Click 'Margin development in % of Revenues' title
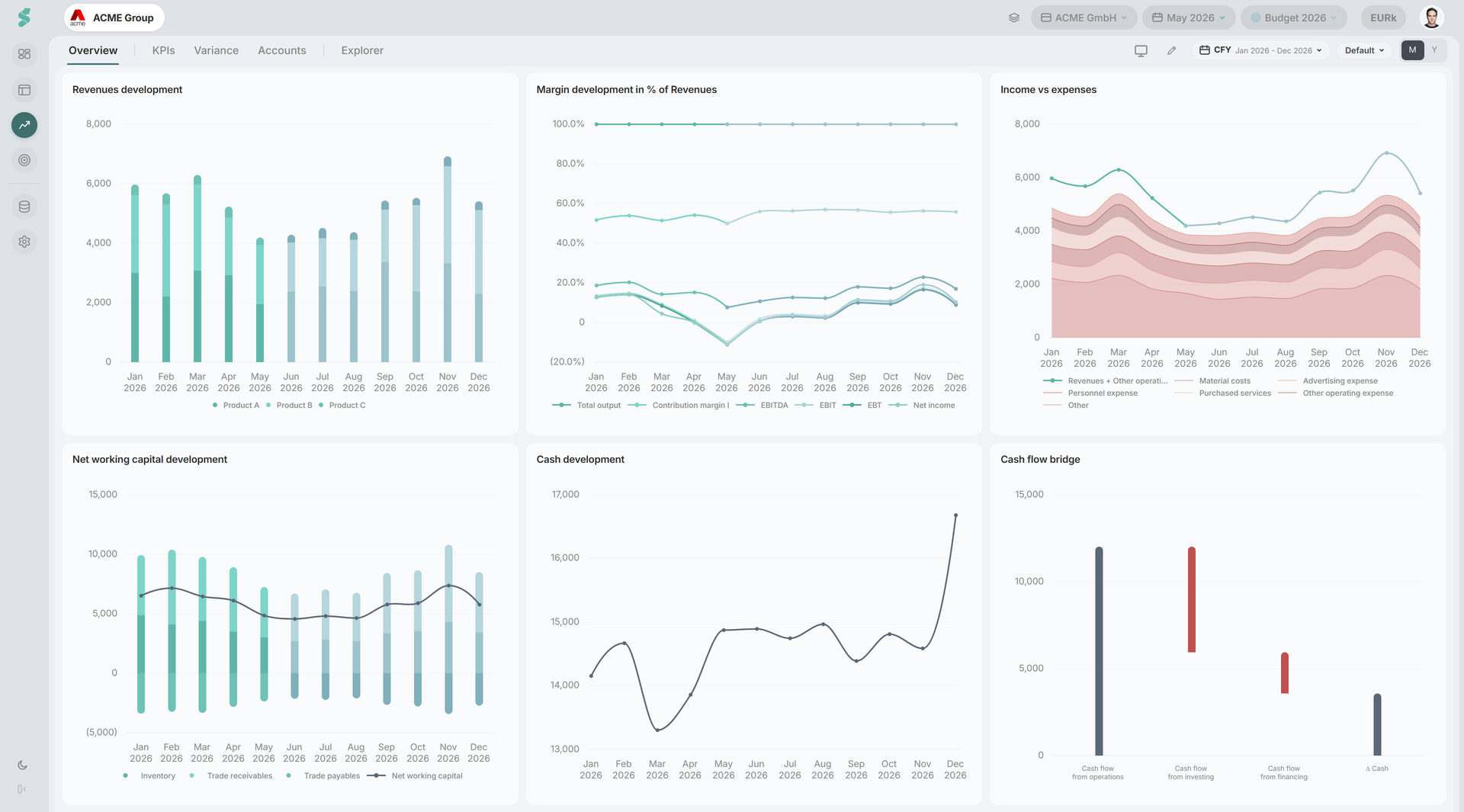Image resolution: width=1464 pixels, height=812 pixels. 626,89
